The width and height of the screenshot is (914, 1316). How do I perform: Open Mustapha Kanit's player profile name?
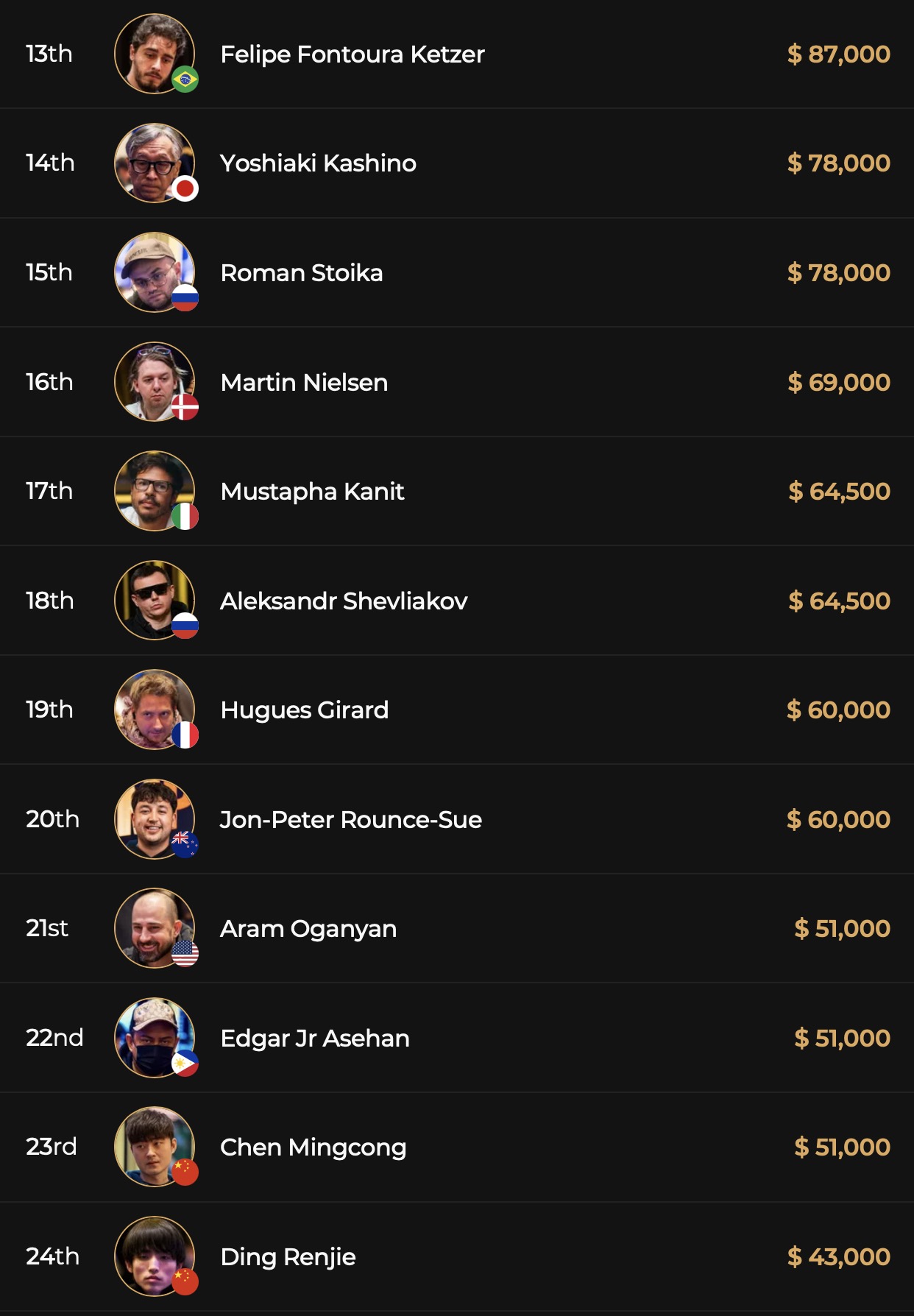[x=312, y=492]
